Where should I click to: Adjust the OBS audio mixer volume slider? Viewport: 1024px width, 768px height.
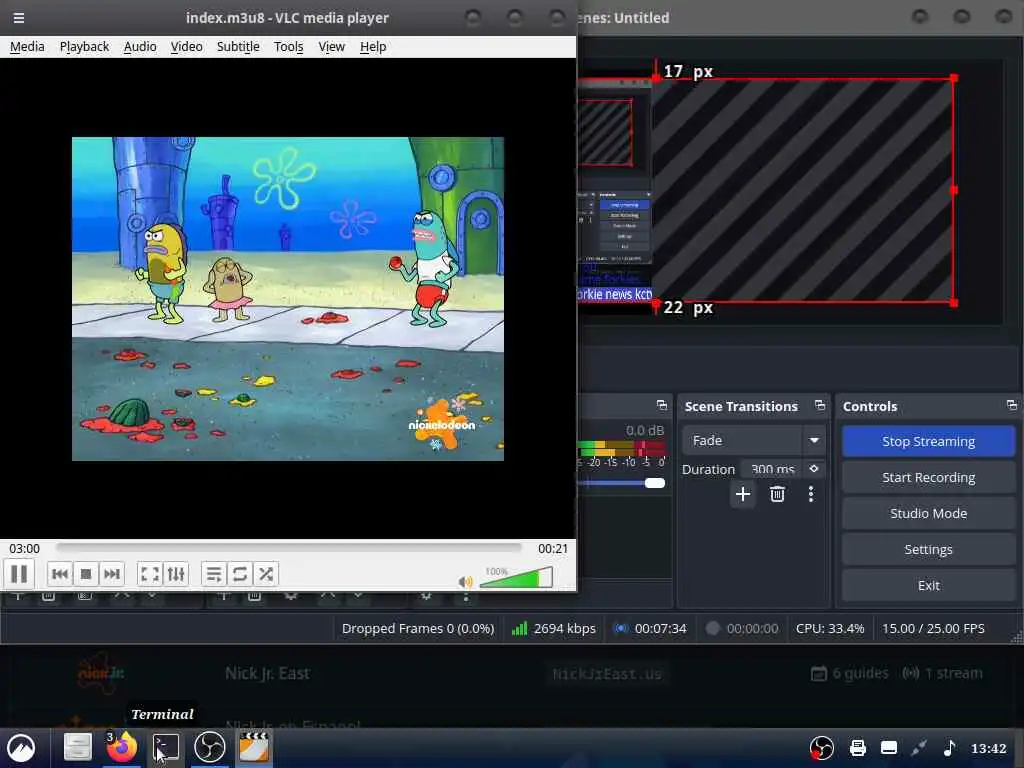654,483
